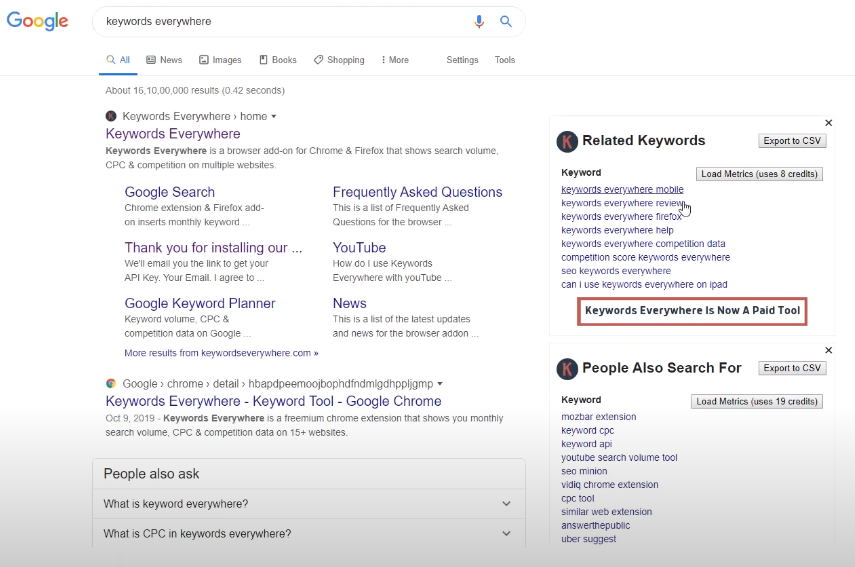Click Keywords Everywhere logo beside Related Keywords
Image resolution: width=855 pixels, height=567 pixels.
click(567, 141)
